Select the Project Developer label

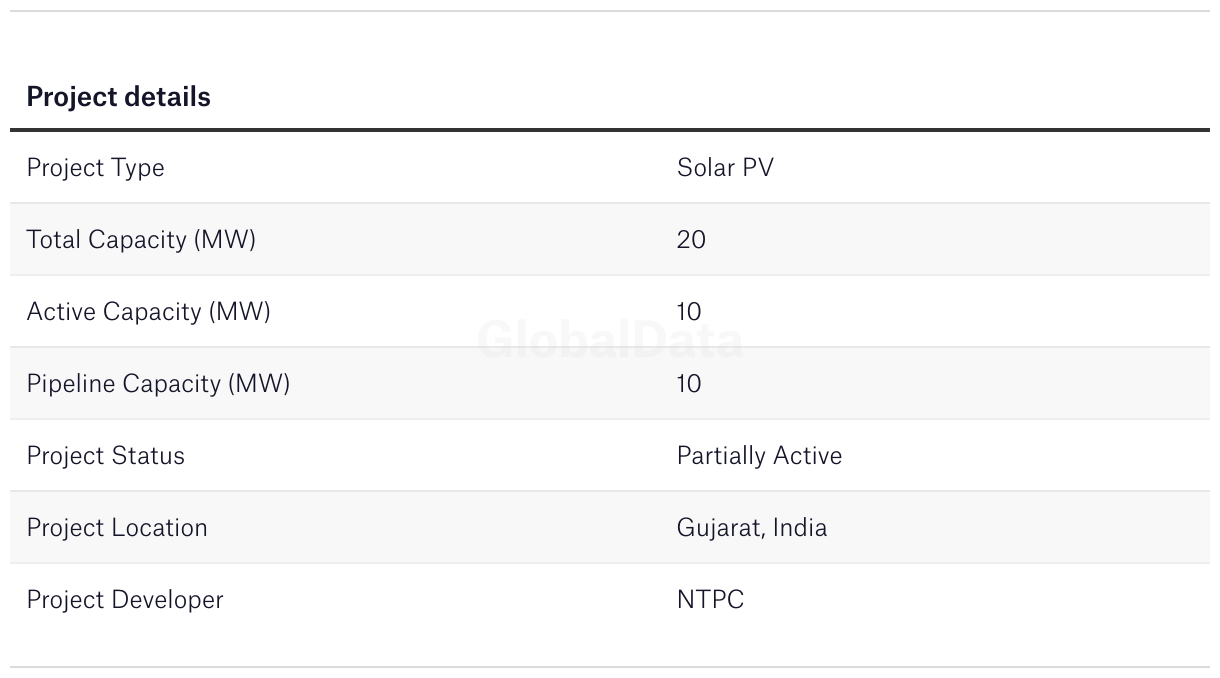tap(125, 600)
